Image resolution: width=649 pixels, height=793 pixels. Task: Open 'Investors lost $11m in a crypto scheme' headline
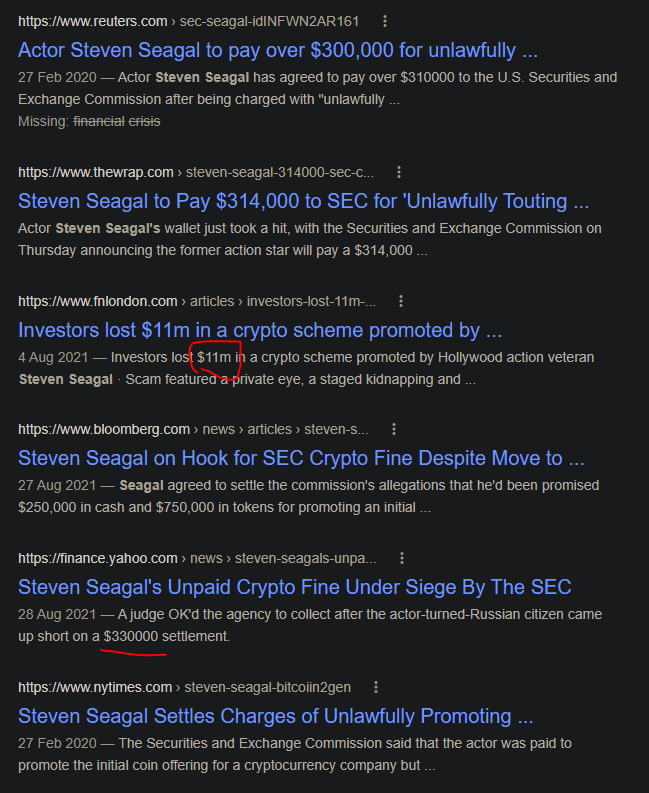[x=260, y=330]
